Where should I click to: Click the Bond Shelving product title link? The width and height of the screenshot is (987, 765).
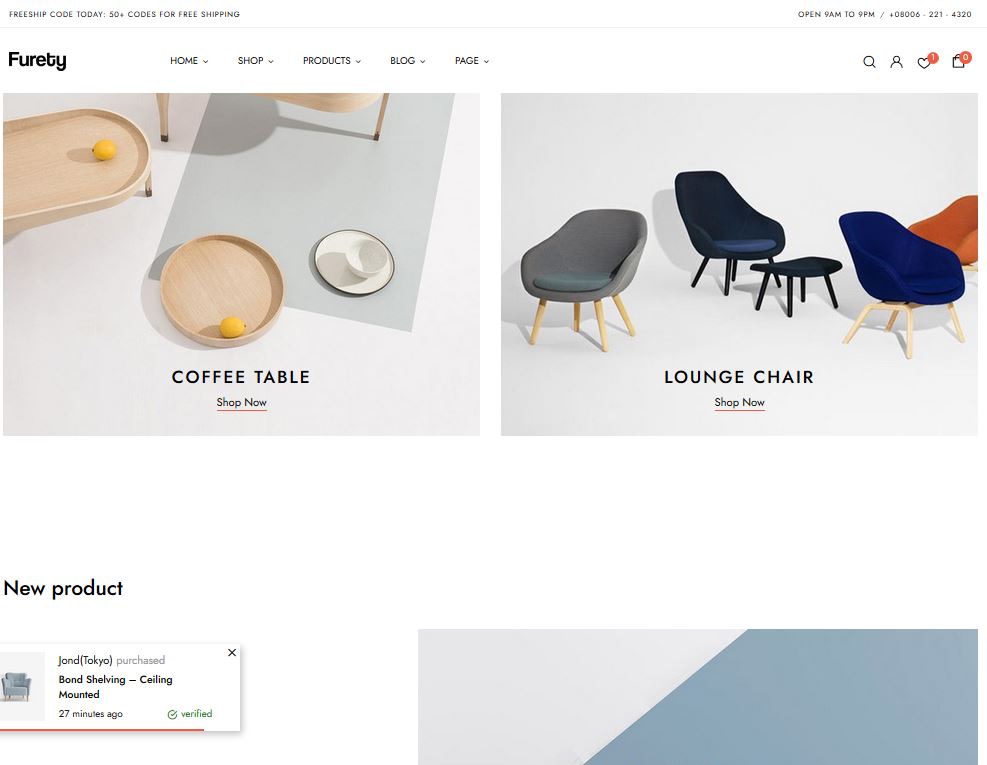(115, 687)
